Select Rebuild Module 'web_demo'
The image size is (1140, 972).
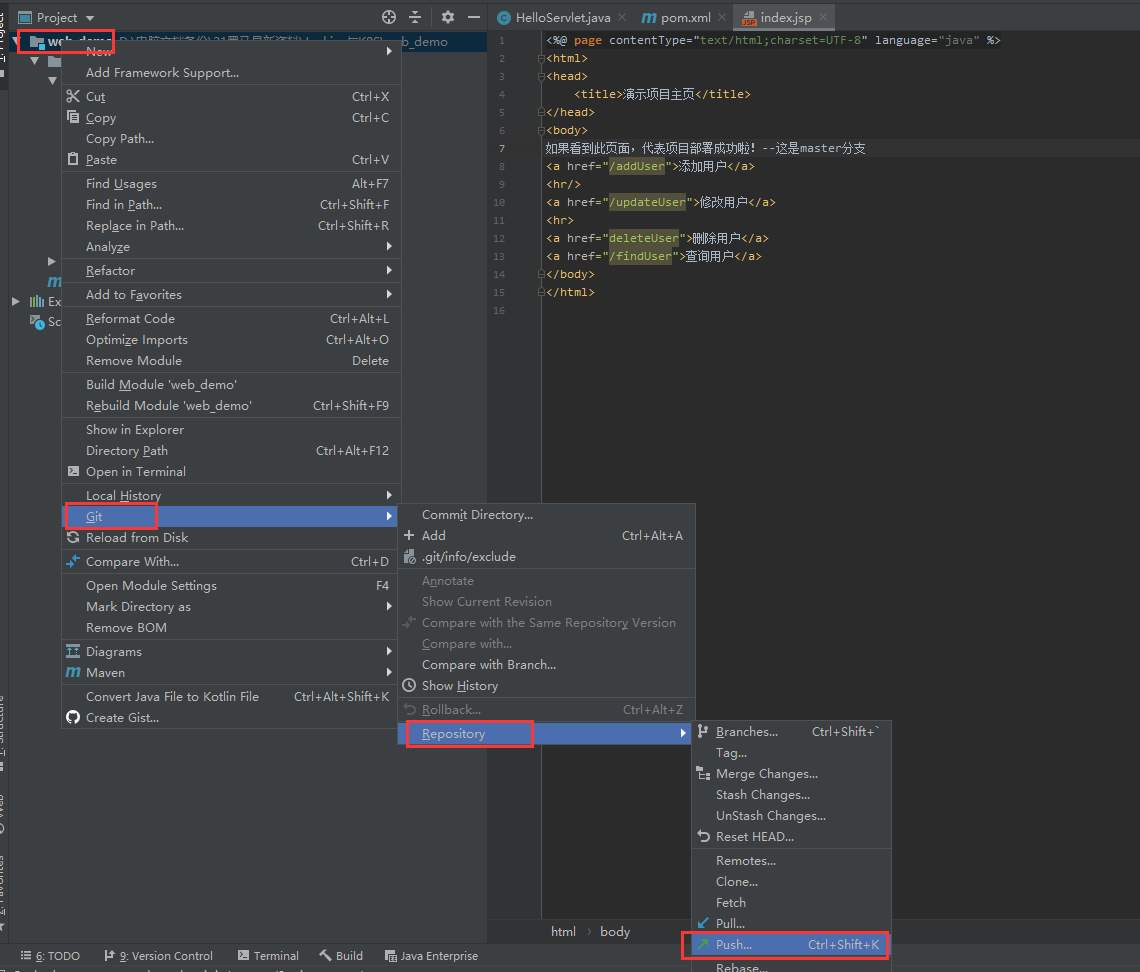coord(231,405)
